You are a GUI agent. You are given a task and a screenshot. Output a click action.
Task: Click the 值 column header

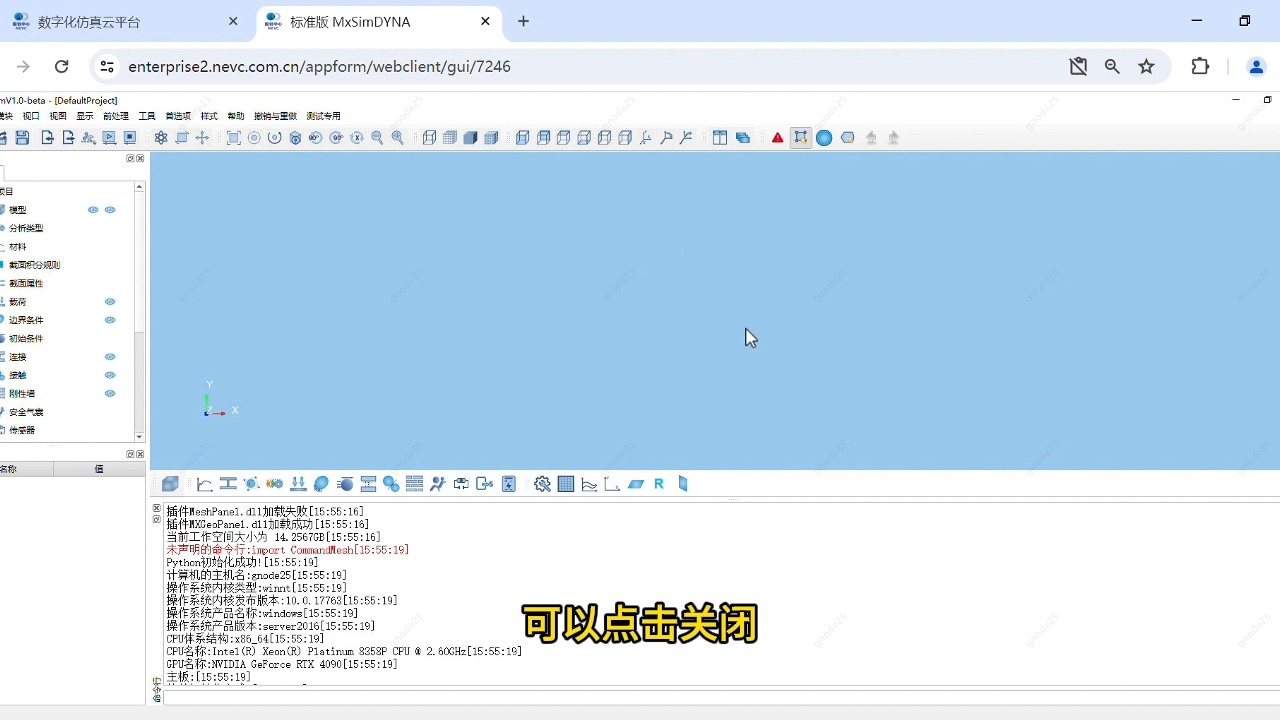pos(99,469)
